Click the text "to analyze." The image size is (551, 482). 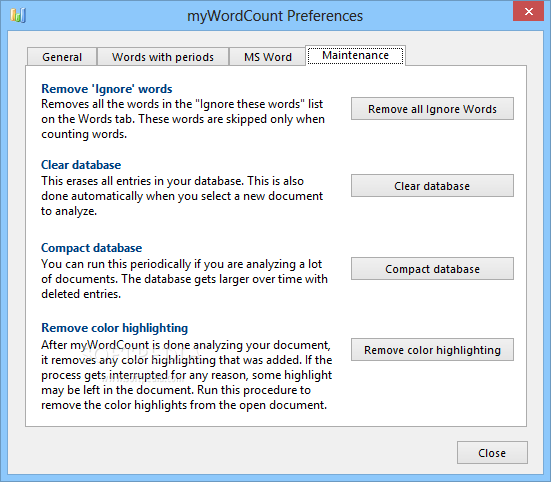coord(69,211)
